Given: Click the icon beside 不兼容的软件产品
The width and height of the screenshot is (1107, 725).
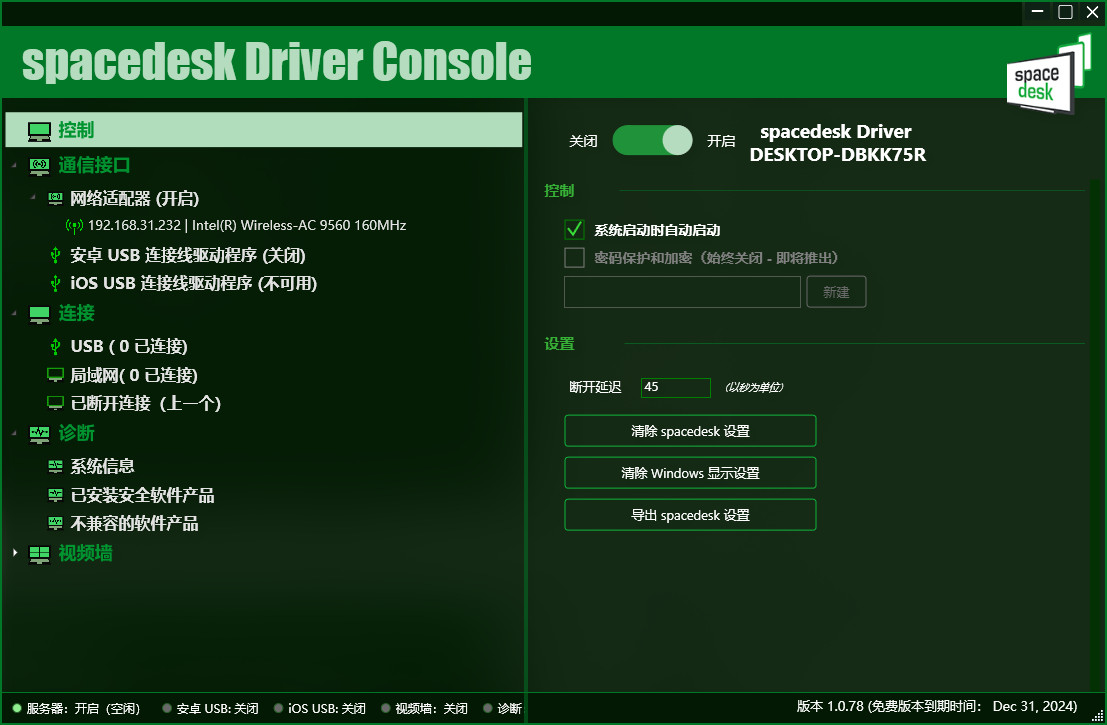Looking at the screenshot, I should (55, 523).
